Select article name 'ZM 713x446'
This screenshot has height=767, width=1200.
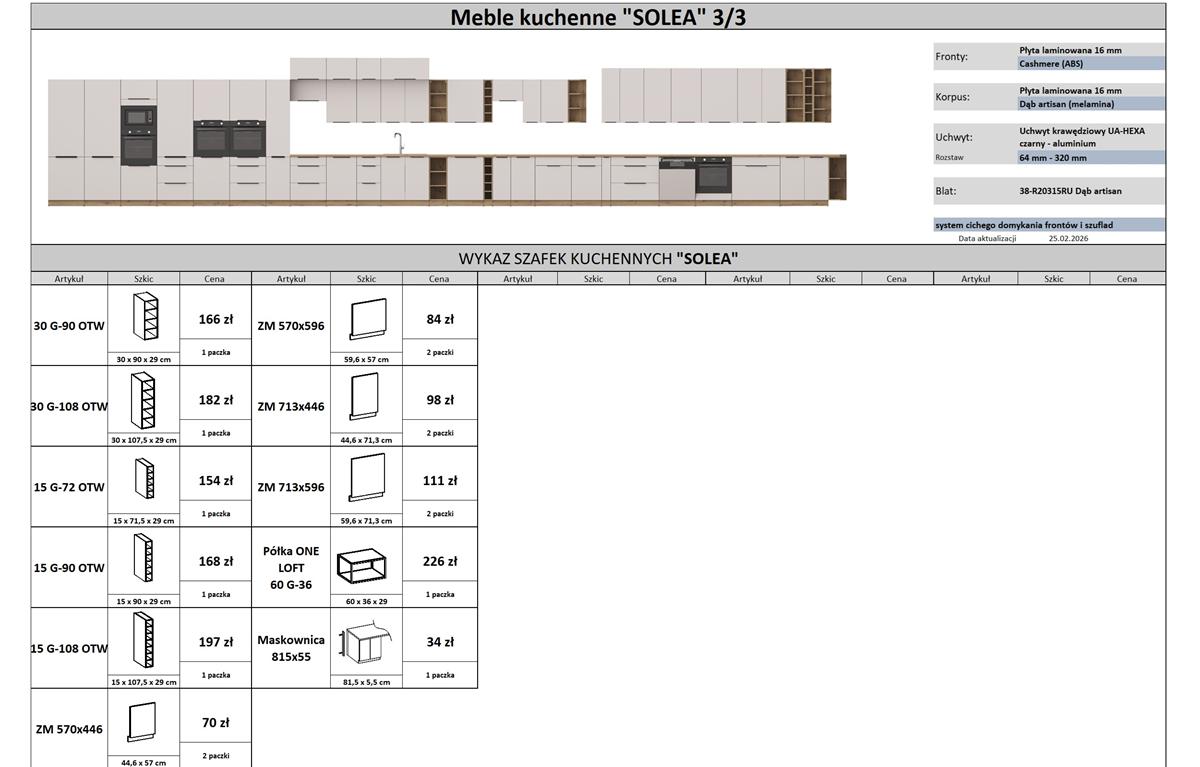click(291, 407)
